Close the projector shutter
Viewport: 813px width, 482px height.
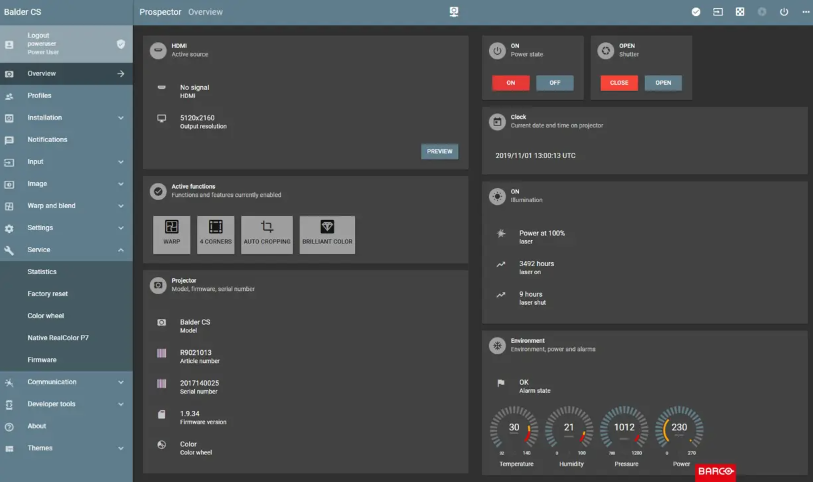tap(619, 83)
